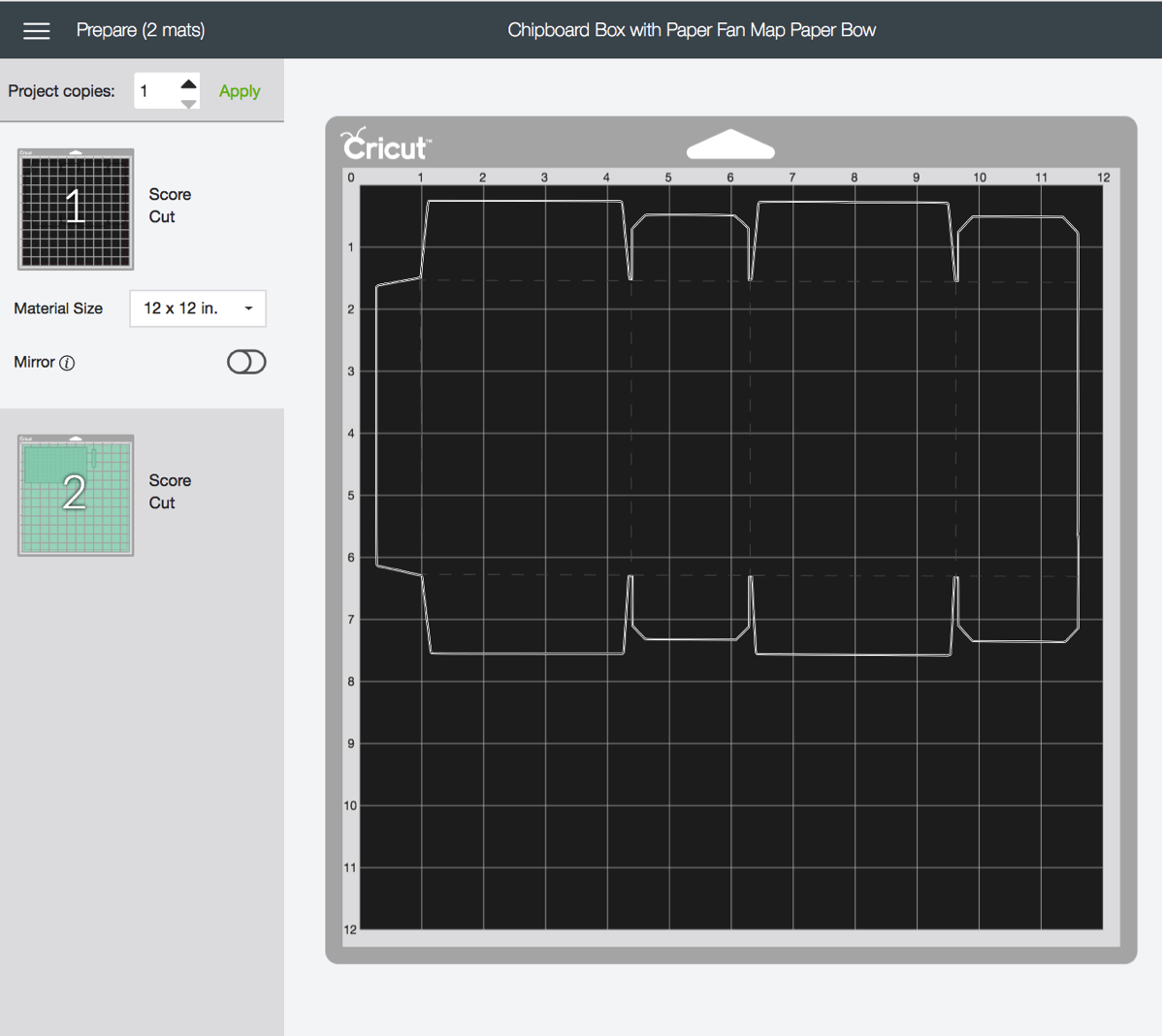Viewport: 1162px width, 1036px height.
Task: Click the project title Chipboard Box heading
Action: coord(691,30)
